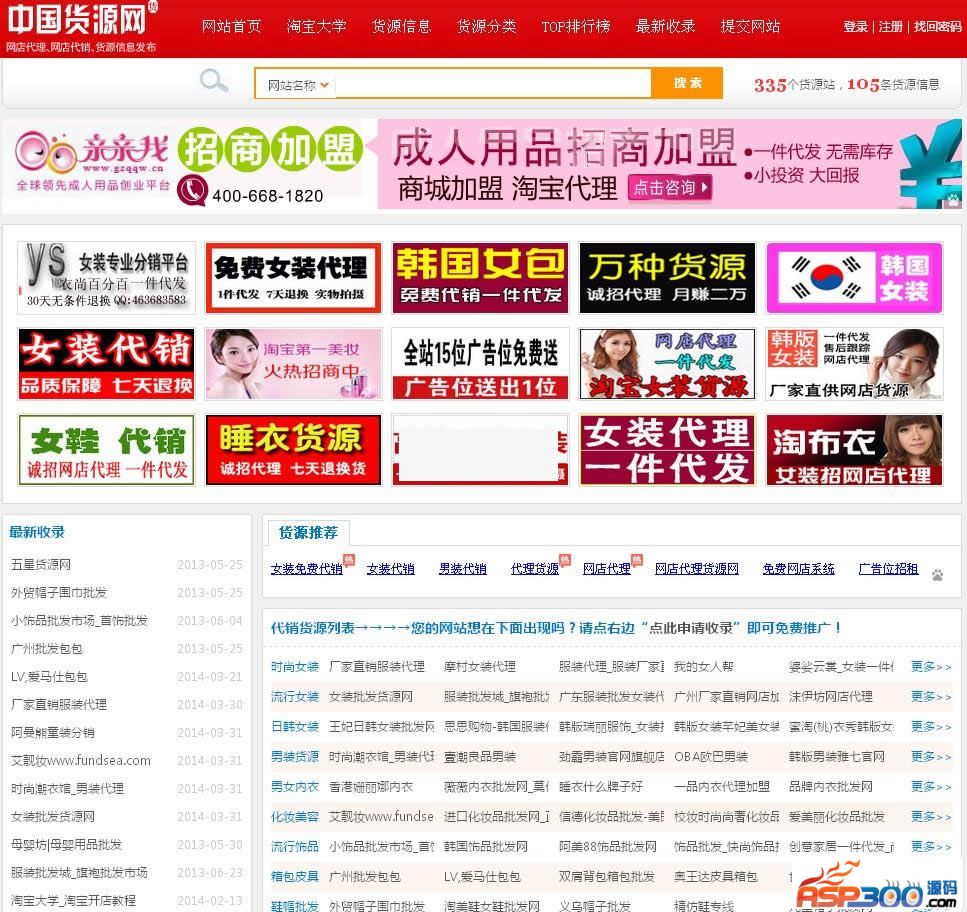Focus the search keyword input field
The width and height of the screenshot is (967, 912).
tap(493, 84)
